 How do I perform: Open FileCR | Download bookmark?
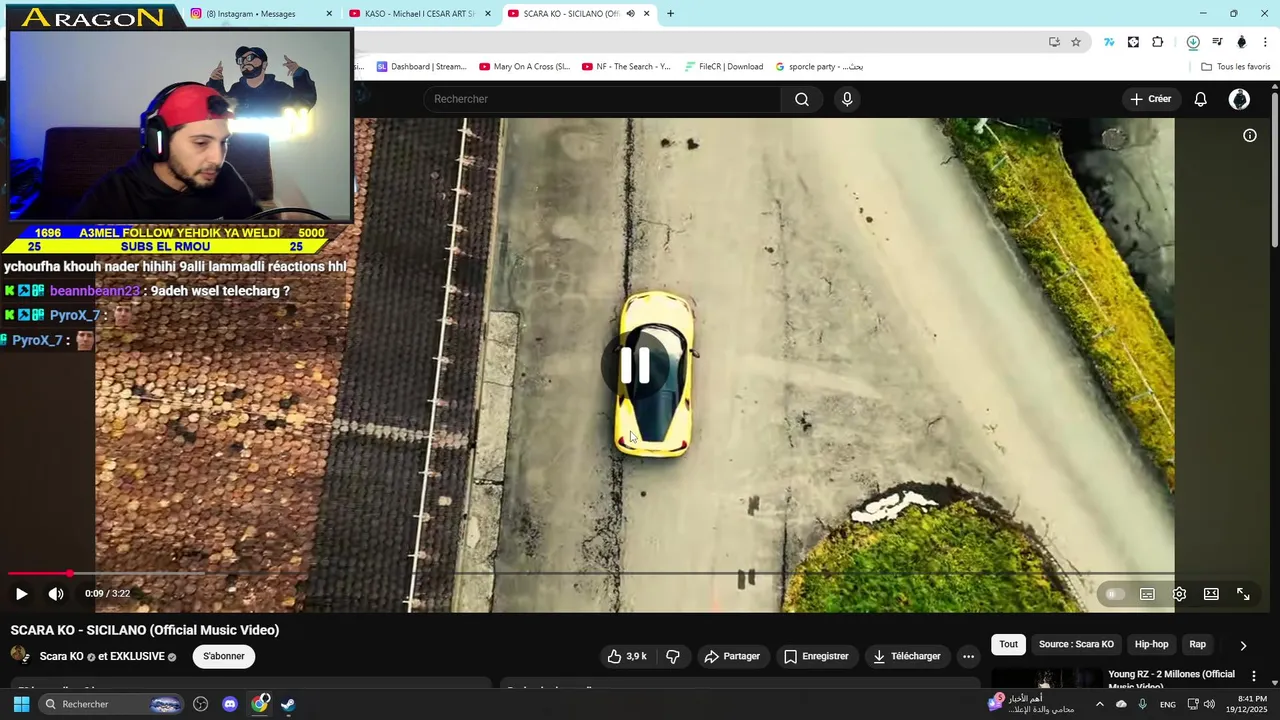pos(724,67)
